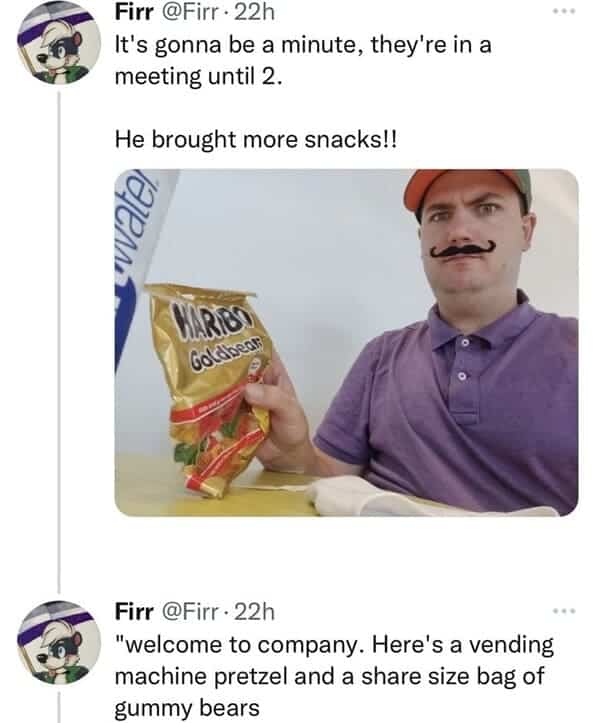Open the first tweet's three-dot more menu

tap(564, 12)
